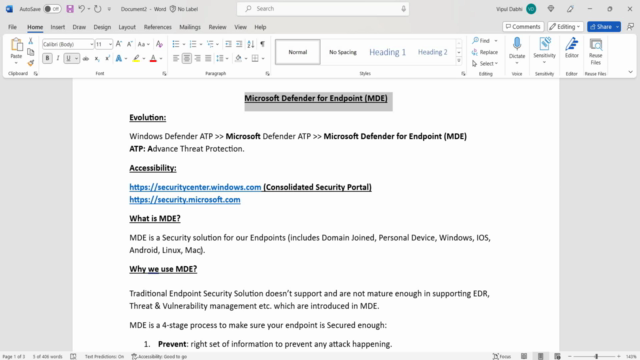Apply text highlight color

pos(136,59)
